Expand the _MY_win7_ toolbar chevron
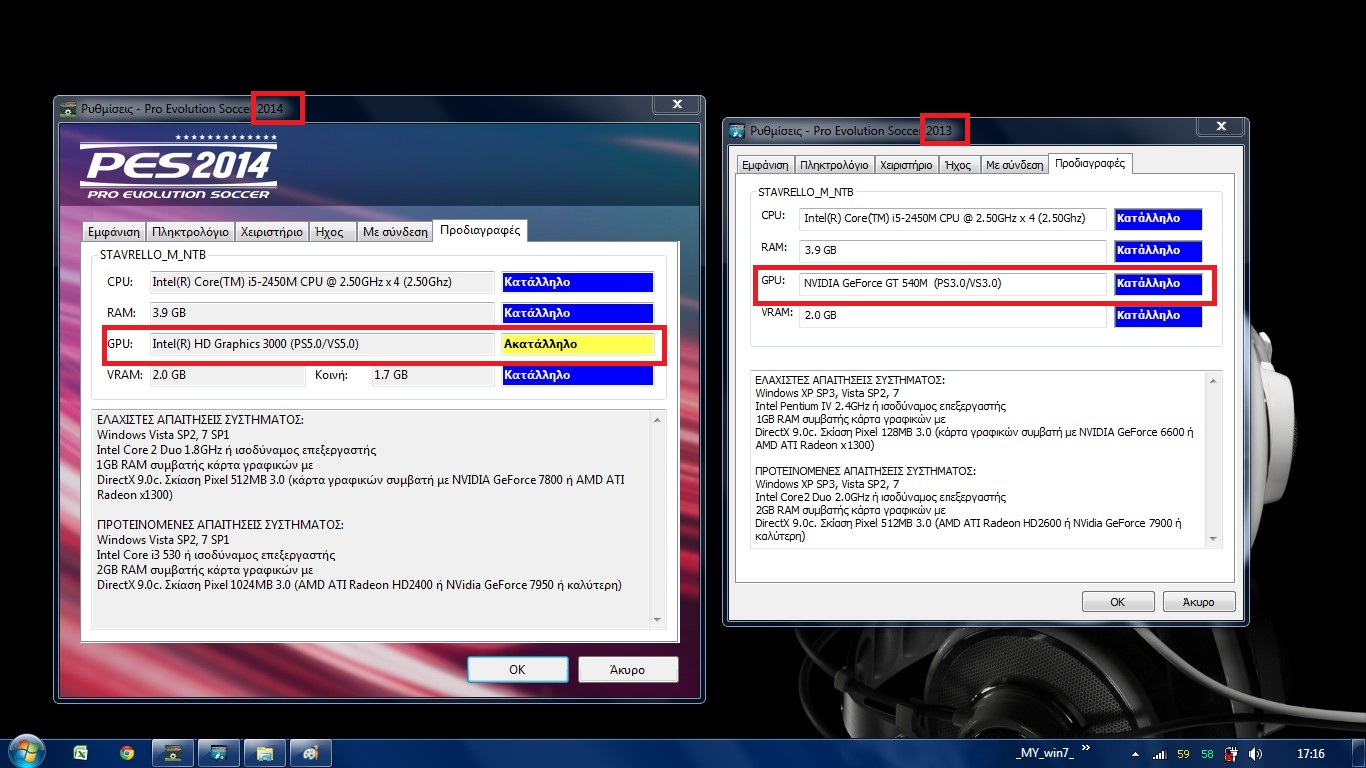 click(1087, 748)
